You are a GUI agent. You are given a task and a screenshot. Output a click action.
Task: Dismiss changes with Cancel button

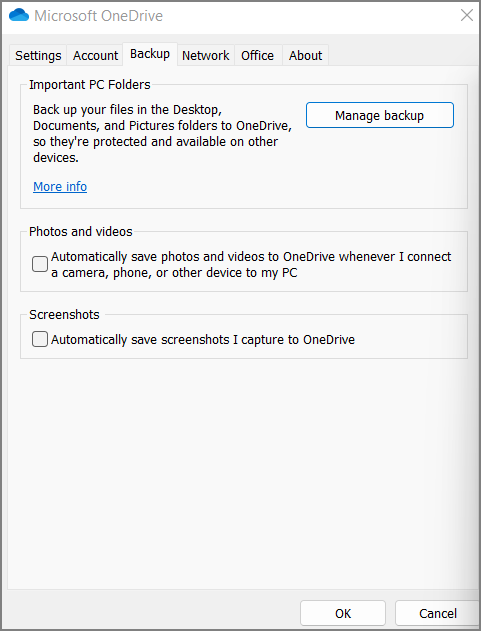[438, 613]
